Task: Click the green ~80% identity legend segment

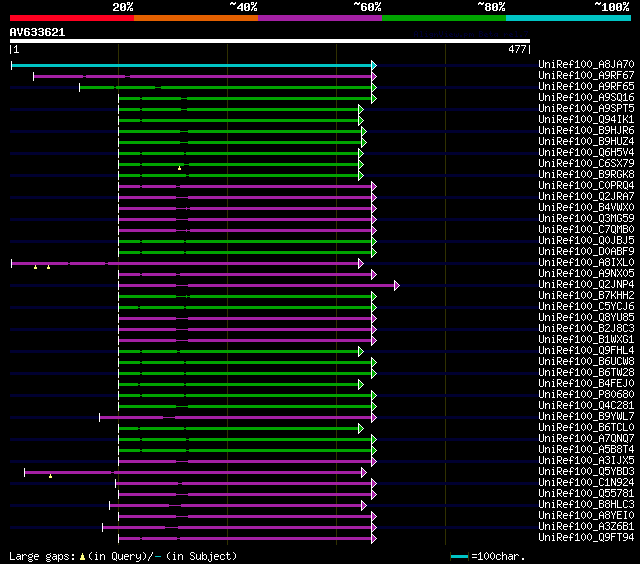Action: (443, 18)
